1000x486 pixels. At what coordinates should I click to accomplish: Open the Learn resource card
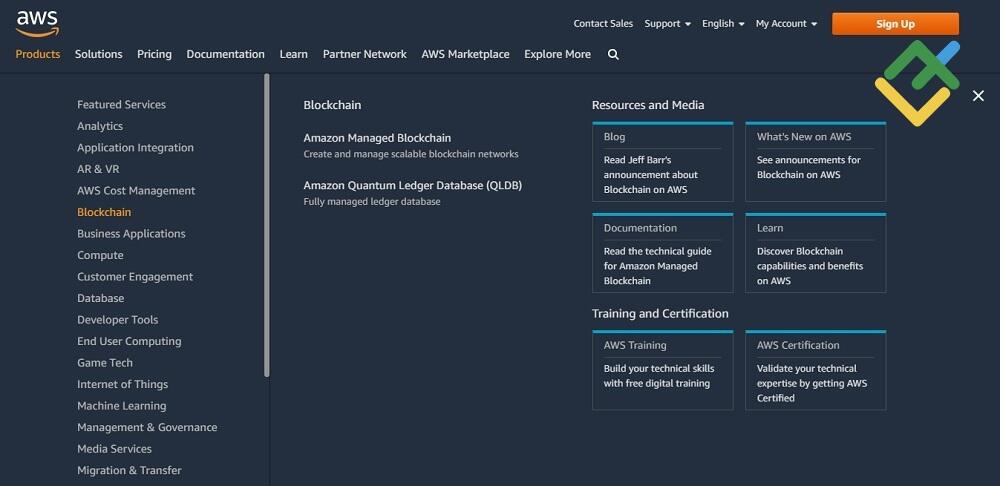click(x=816, y=253)
